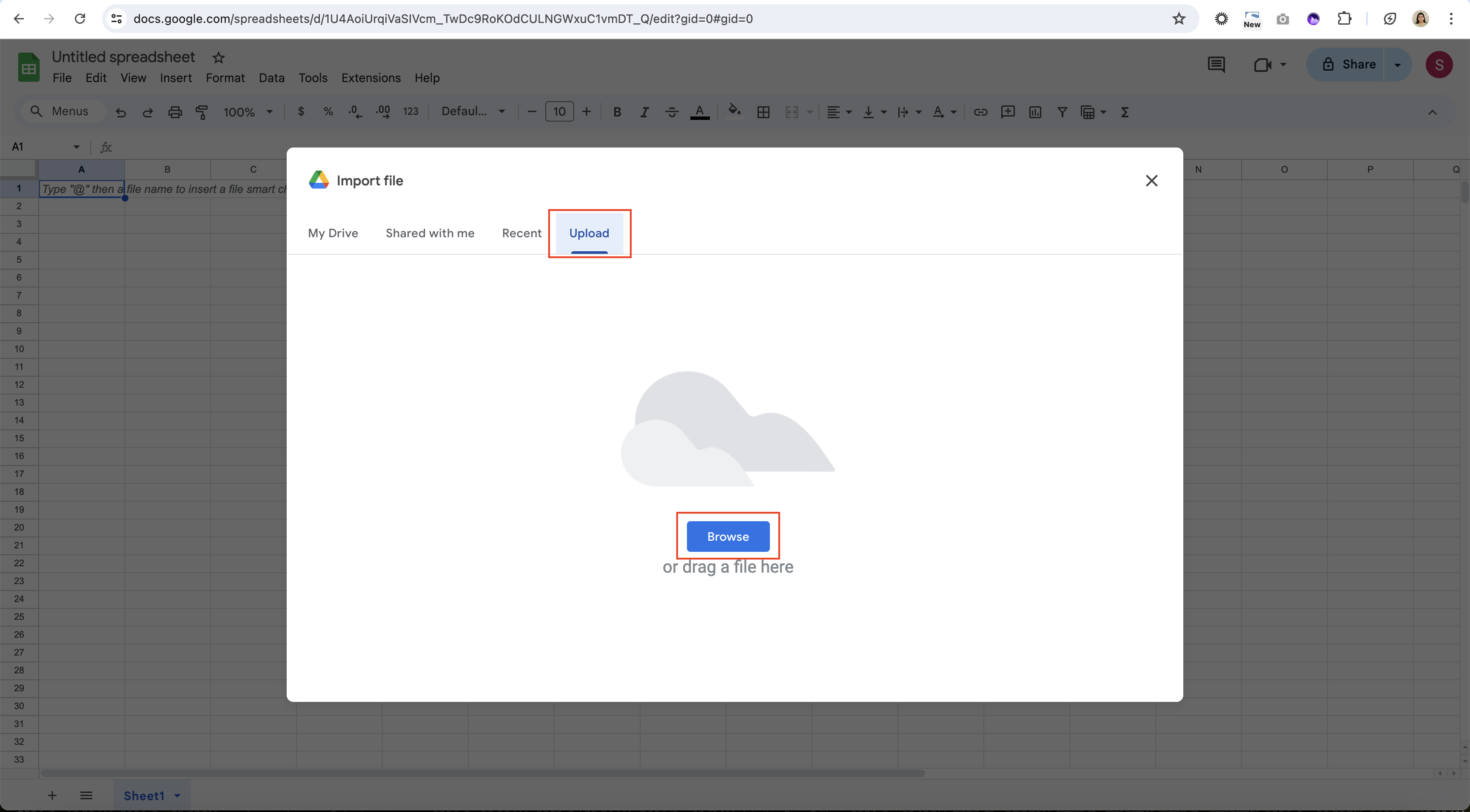Close the Import file dialog

tap(1151, 181)
